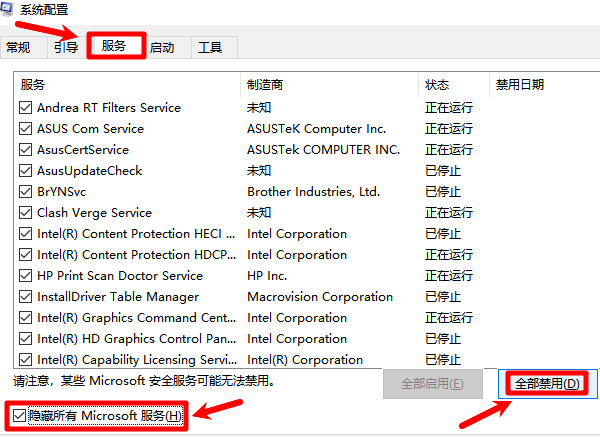The width and height of the screenshot is (600, 437).
Task: Go to the 启动 tab
Action: [x=161, y=47]
